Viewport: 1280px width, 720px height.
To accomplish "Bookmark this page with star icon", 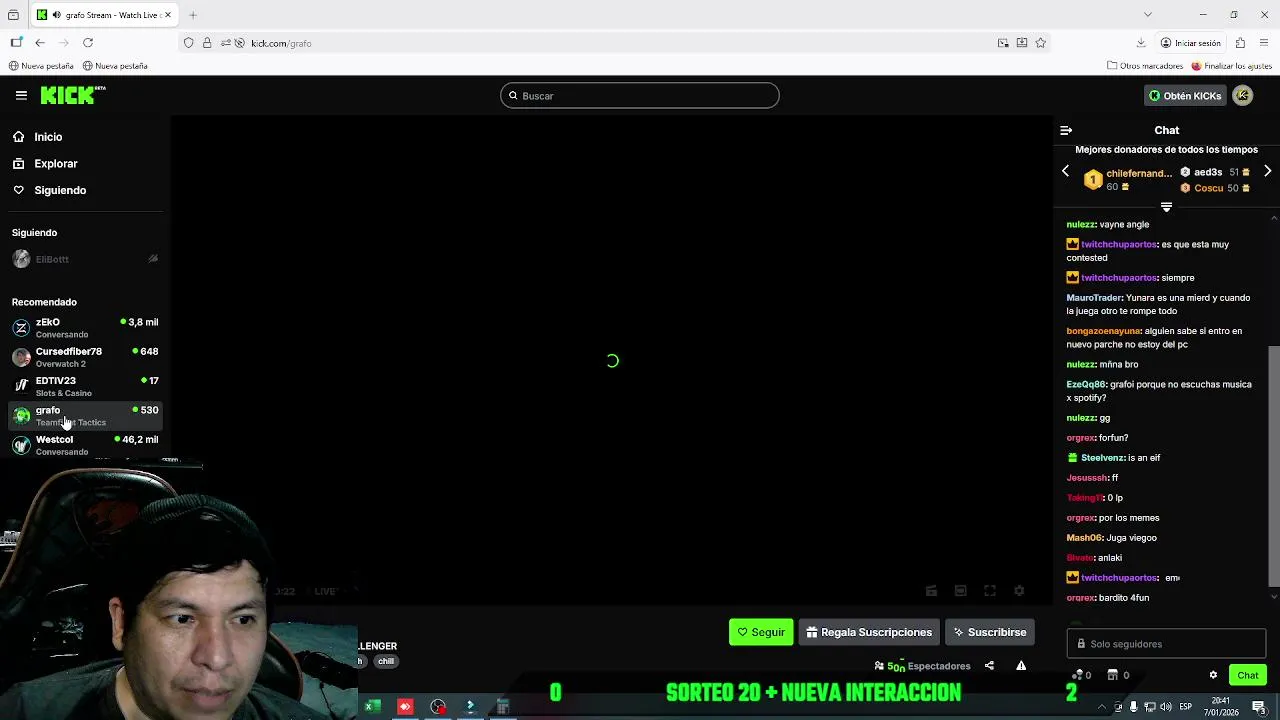I will pyautogui.click(x=1040, y=43).
